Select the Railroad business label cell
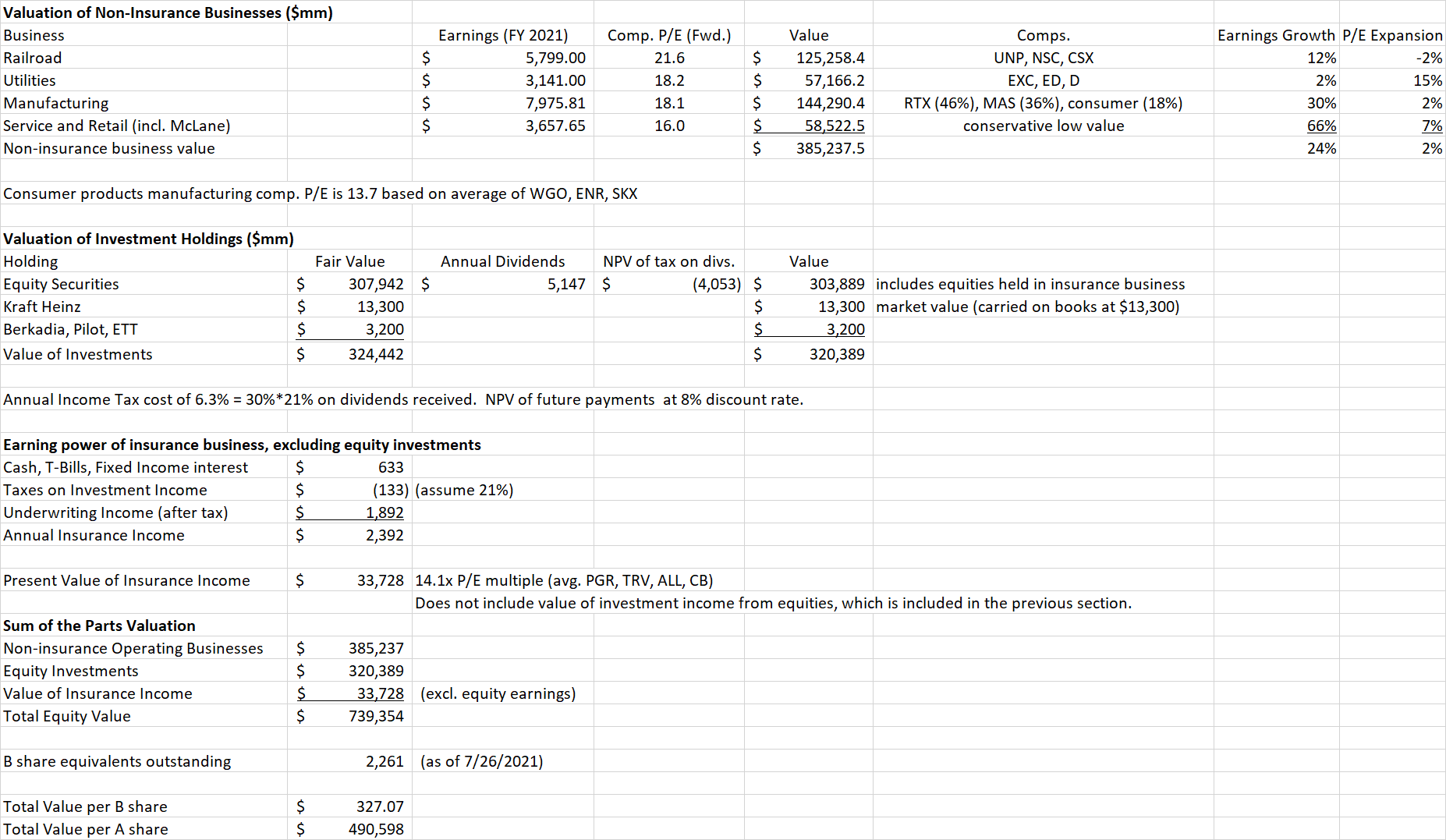 click(x=33, y=58)
